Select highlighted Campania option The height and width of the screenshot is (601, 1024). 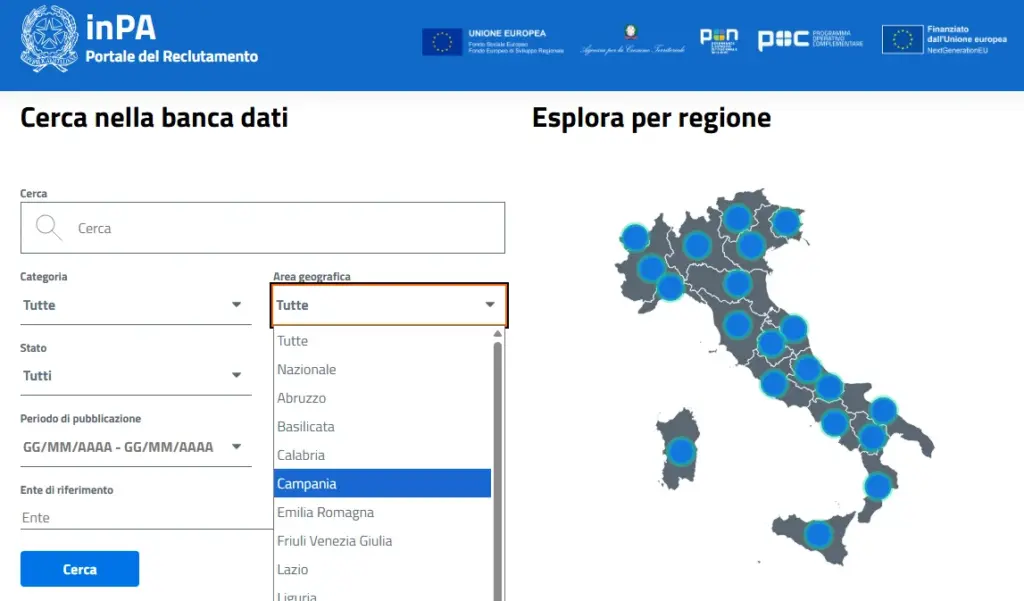point(382,483)
